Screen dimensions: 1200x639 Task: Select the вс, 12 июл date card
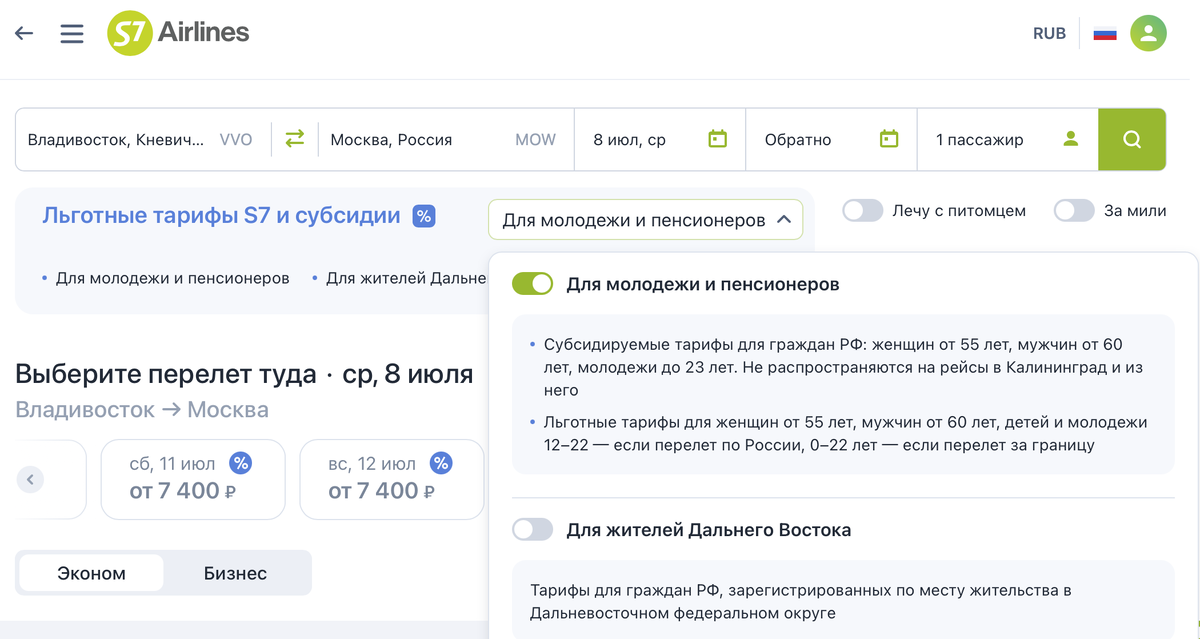(x=391, y=479)
